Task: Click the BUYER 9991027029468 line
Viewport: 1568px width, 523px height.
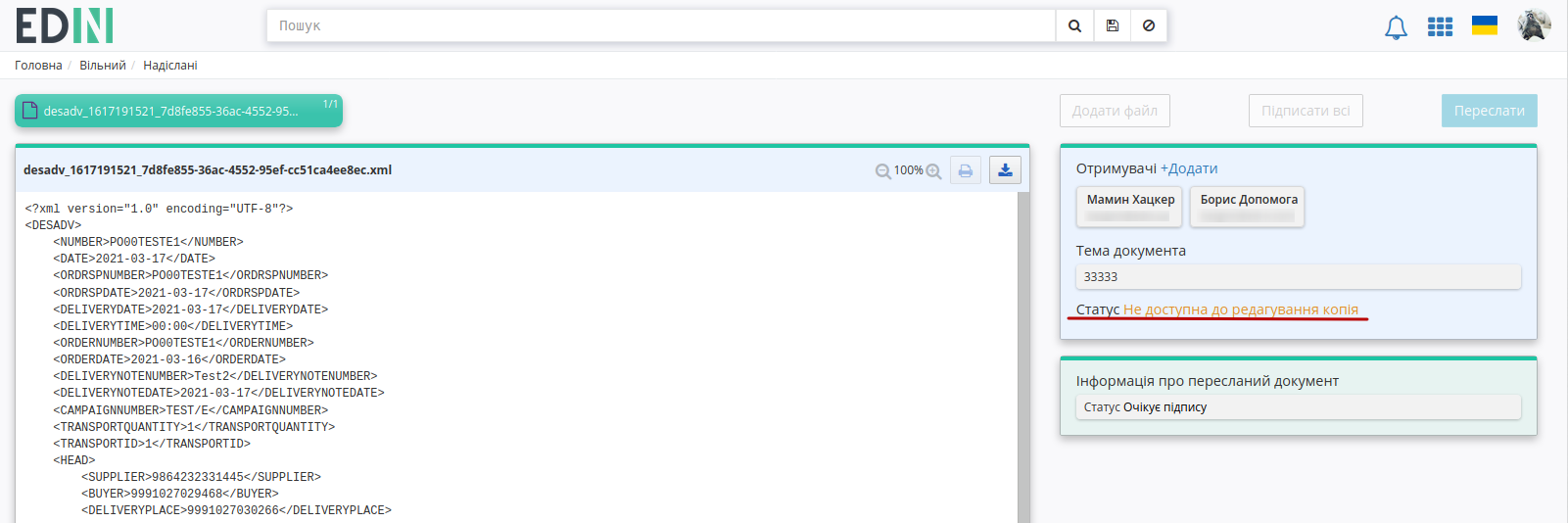Action: 180,494
